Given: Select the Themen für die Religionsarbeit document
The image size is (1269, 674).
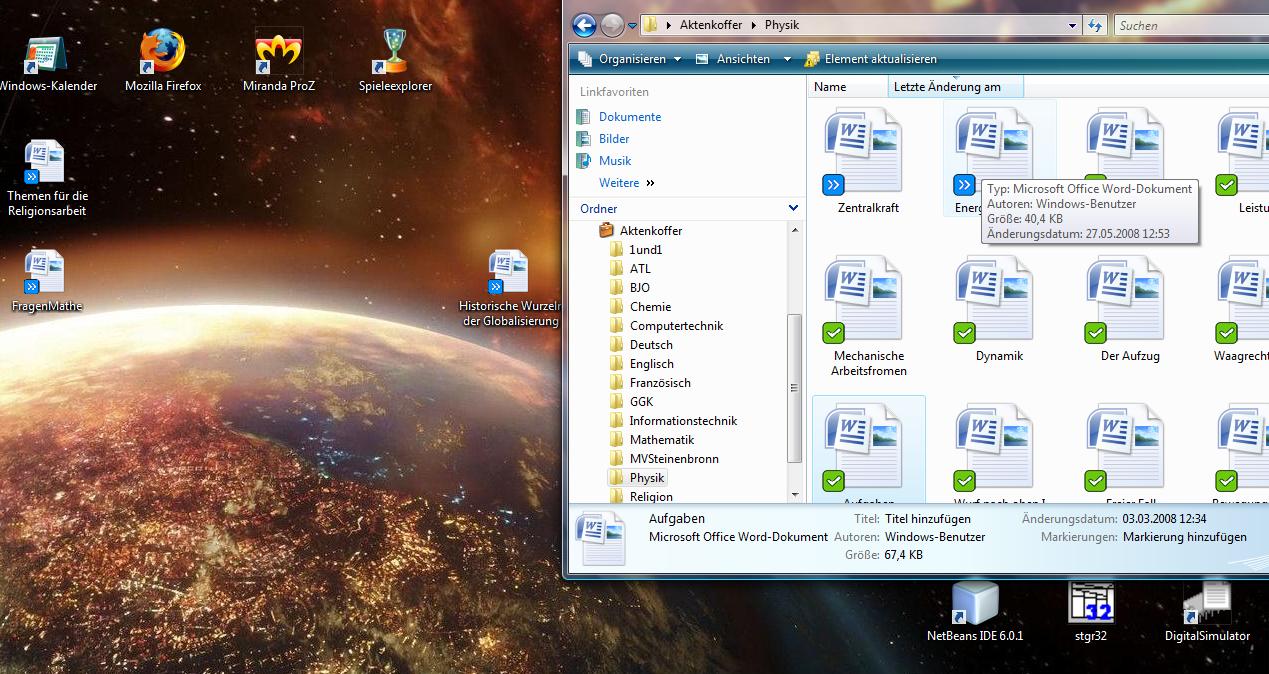Looking at the screenshot, I should click(x=46, y=178).
